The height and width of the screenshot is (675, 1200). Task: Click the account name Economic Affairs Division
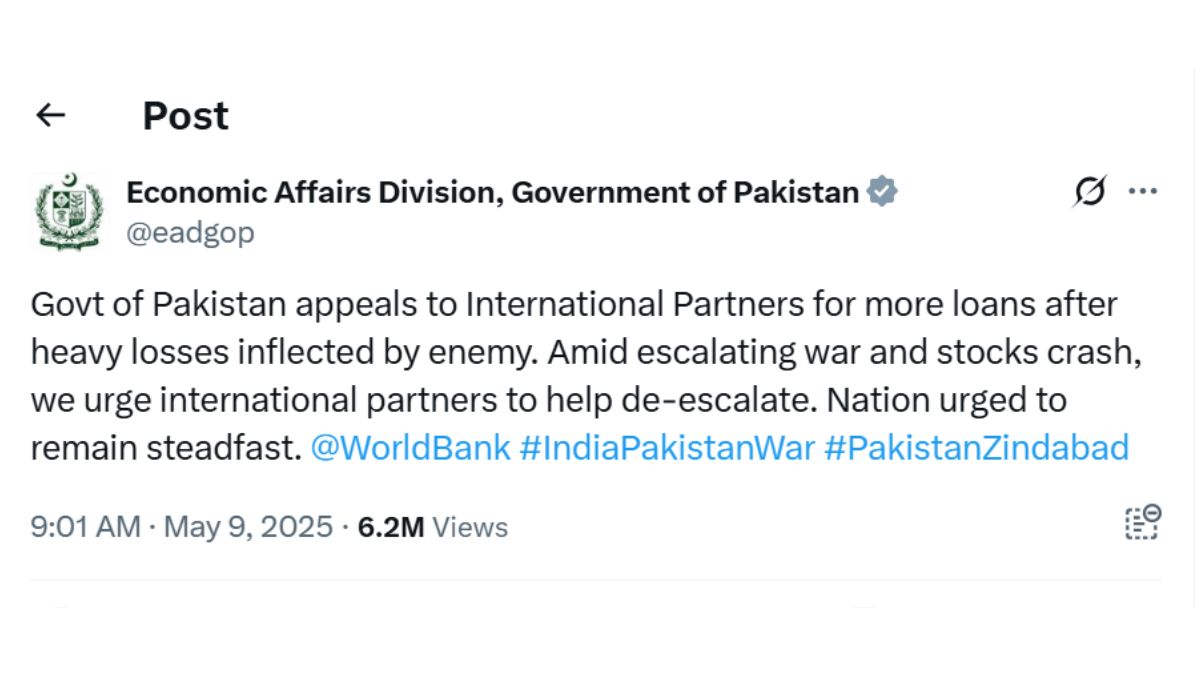[x=494, y=192]
